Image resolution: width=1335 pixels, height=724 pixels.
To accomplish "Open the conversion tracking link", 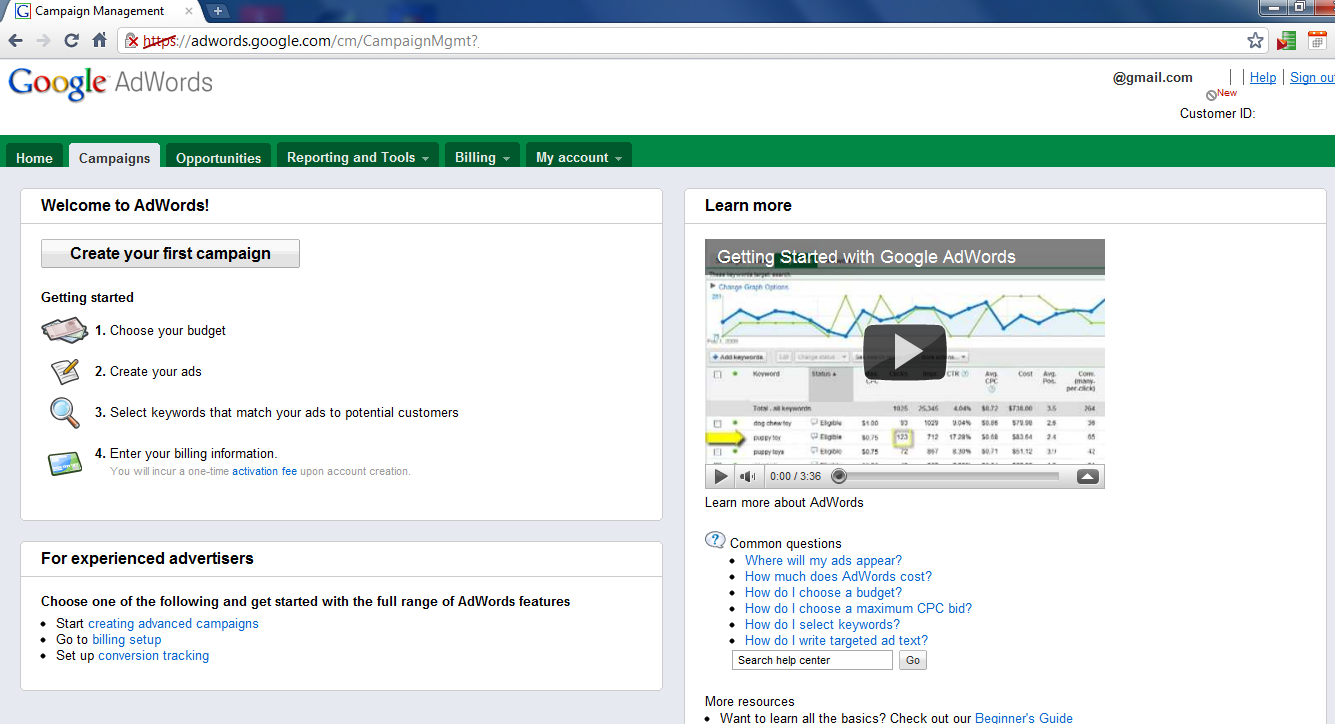I will pyautogui.click(x=153, y=655).
